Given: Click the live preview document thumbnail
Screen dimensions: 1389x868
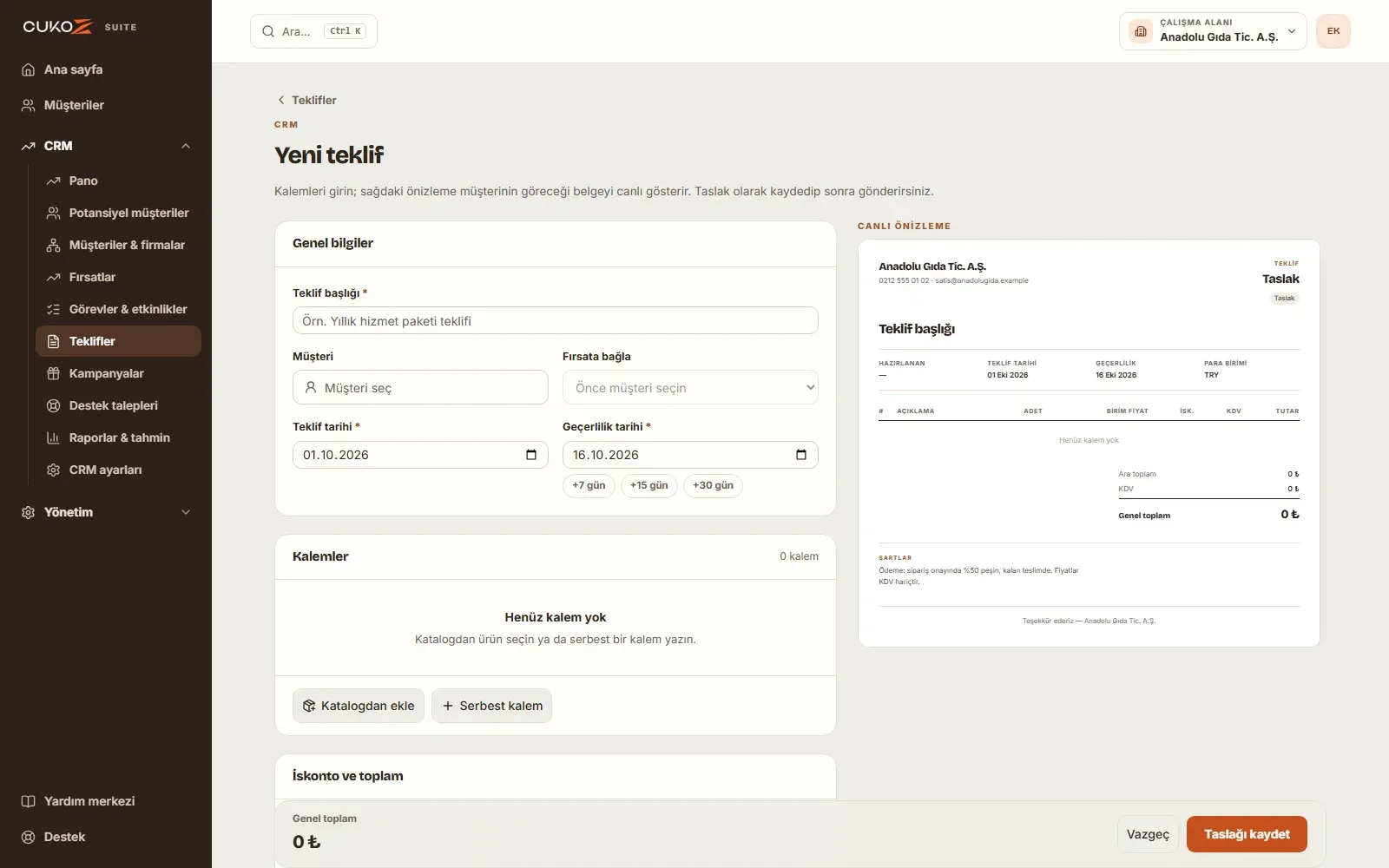Looking at the screenshot, I should 1089,443.
